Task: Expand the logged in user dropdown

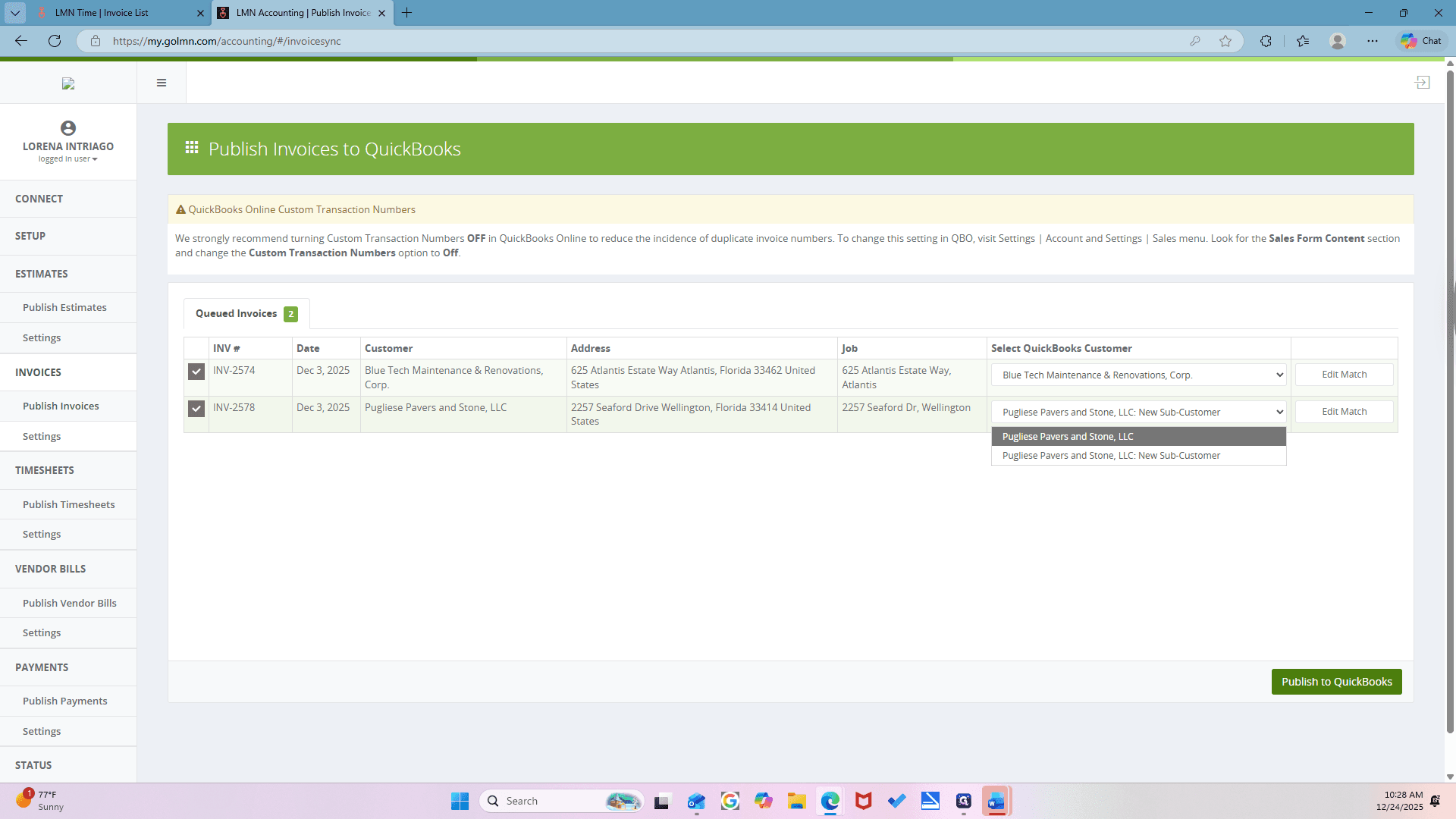Action: tap(68, 159)
